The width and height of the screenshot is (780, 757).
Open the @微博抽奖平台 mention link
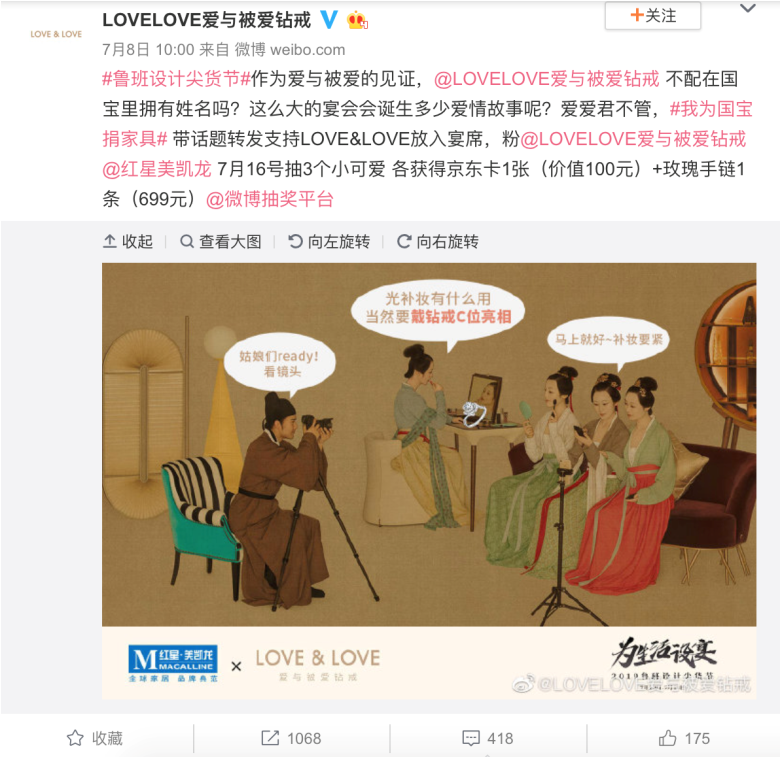269,199
